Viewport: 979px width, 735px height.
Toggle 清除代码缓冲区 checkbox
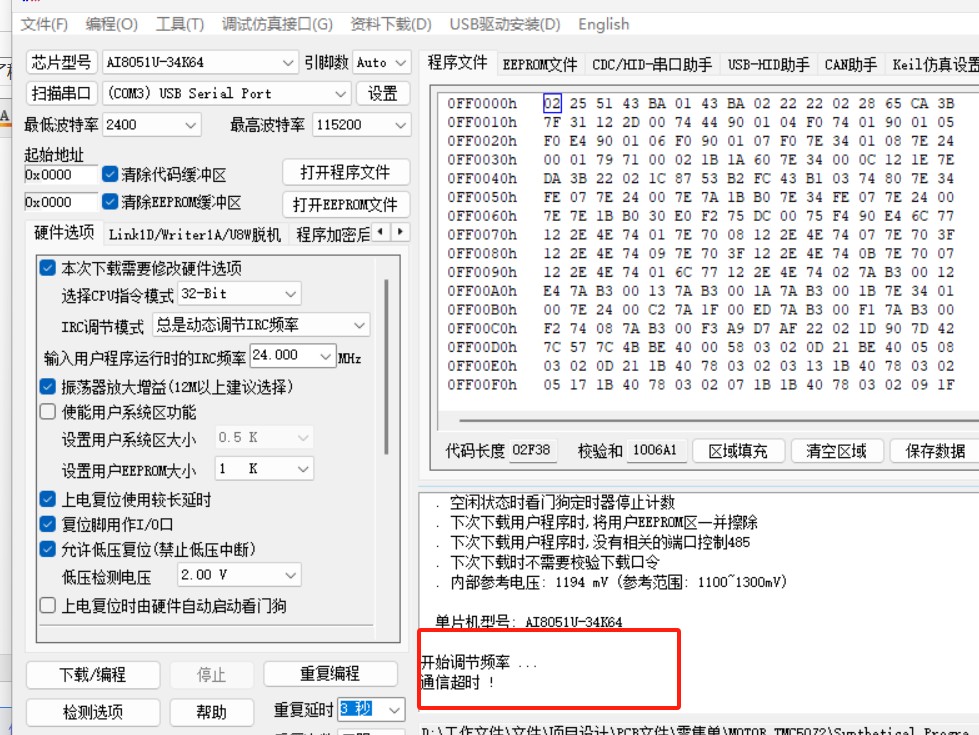pos(110,174)
